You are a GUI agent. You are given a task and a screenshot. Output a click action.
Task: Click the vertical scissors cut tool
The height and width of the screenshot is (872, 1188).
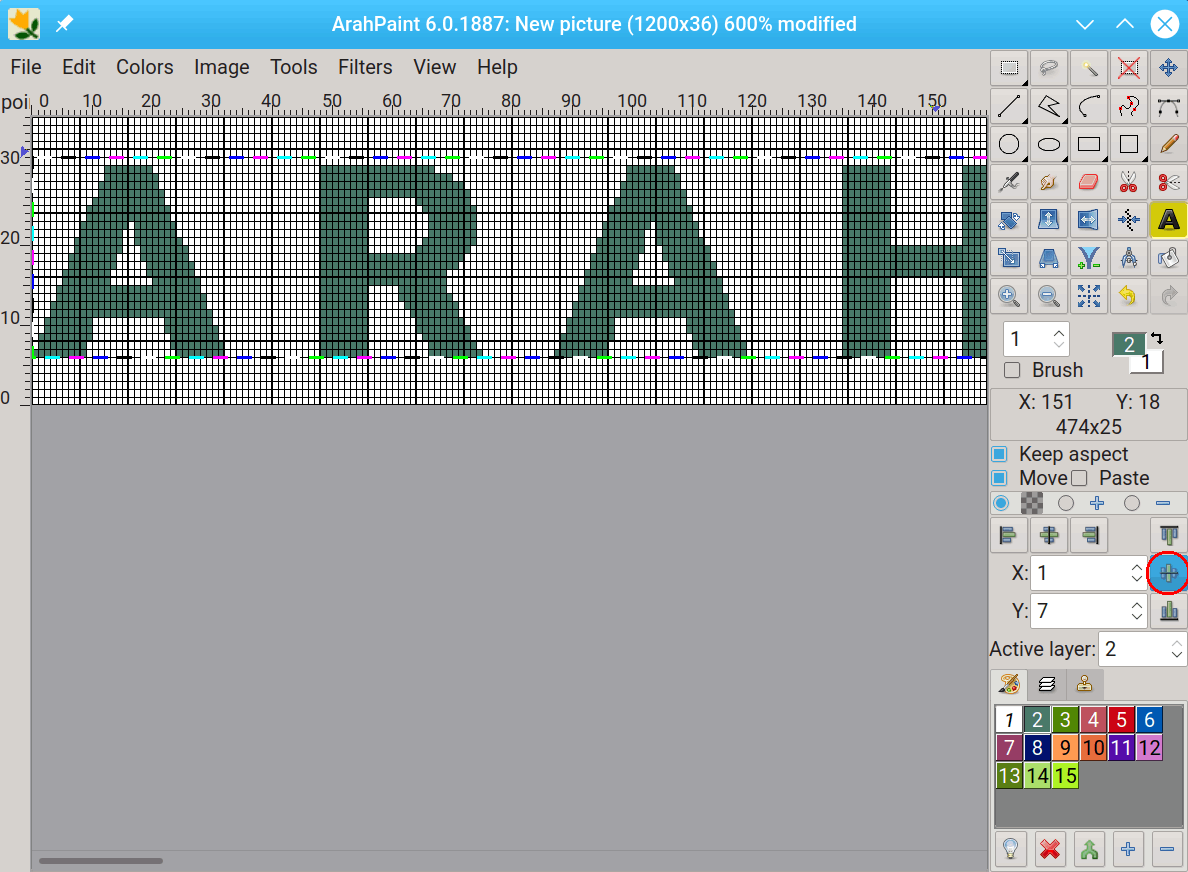pyautogui.click(x=1129, y=182)
